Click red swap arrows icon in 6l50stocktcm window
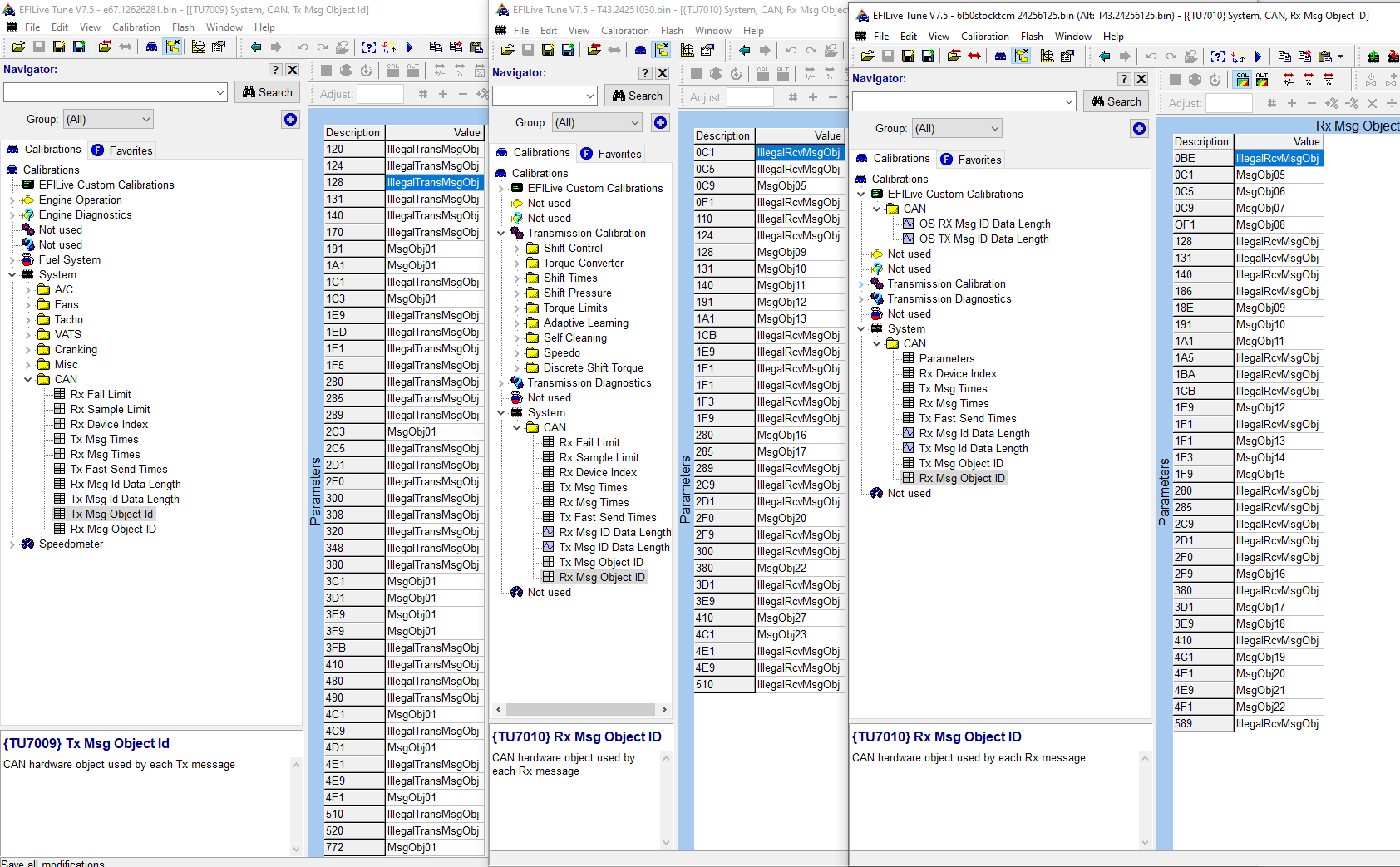1400x867 pixels. tap(974, 57)
